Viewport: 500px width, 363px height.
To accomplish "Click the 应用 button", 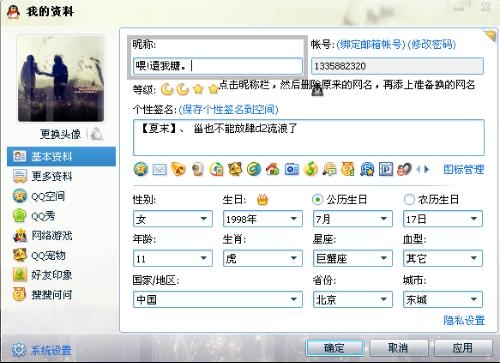I will pyautogui.click(x=463, y=348).
